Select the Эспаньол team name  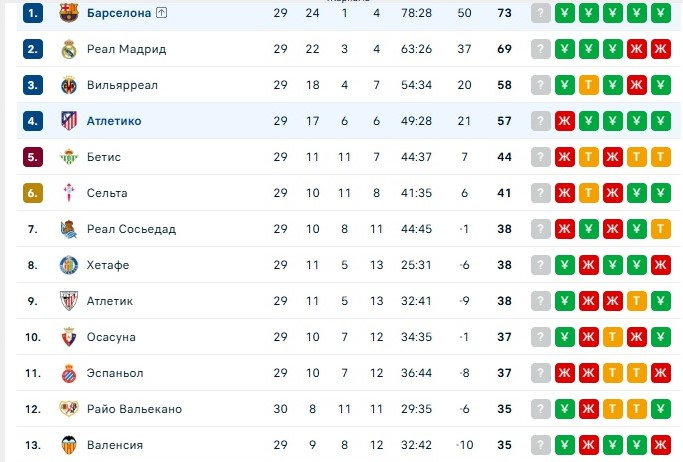pos(115,373)
